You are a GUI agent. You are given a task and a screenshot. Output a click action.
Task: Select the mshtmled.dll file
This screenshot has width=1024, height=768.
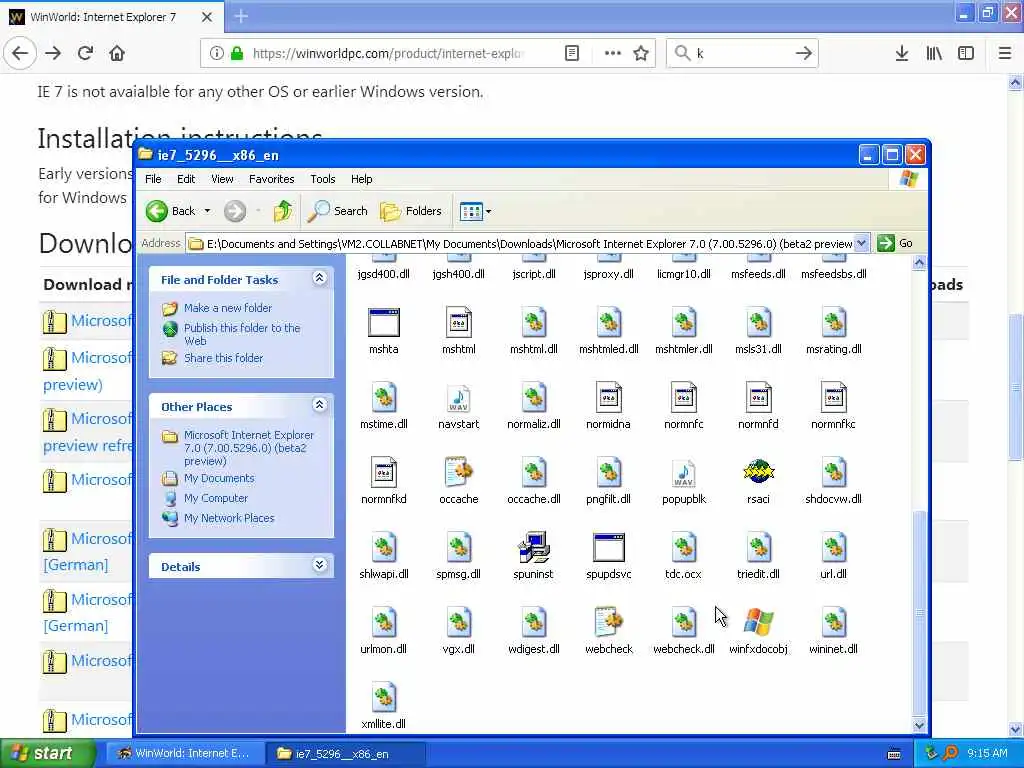(x=608, y=323)
